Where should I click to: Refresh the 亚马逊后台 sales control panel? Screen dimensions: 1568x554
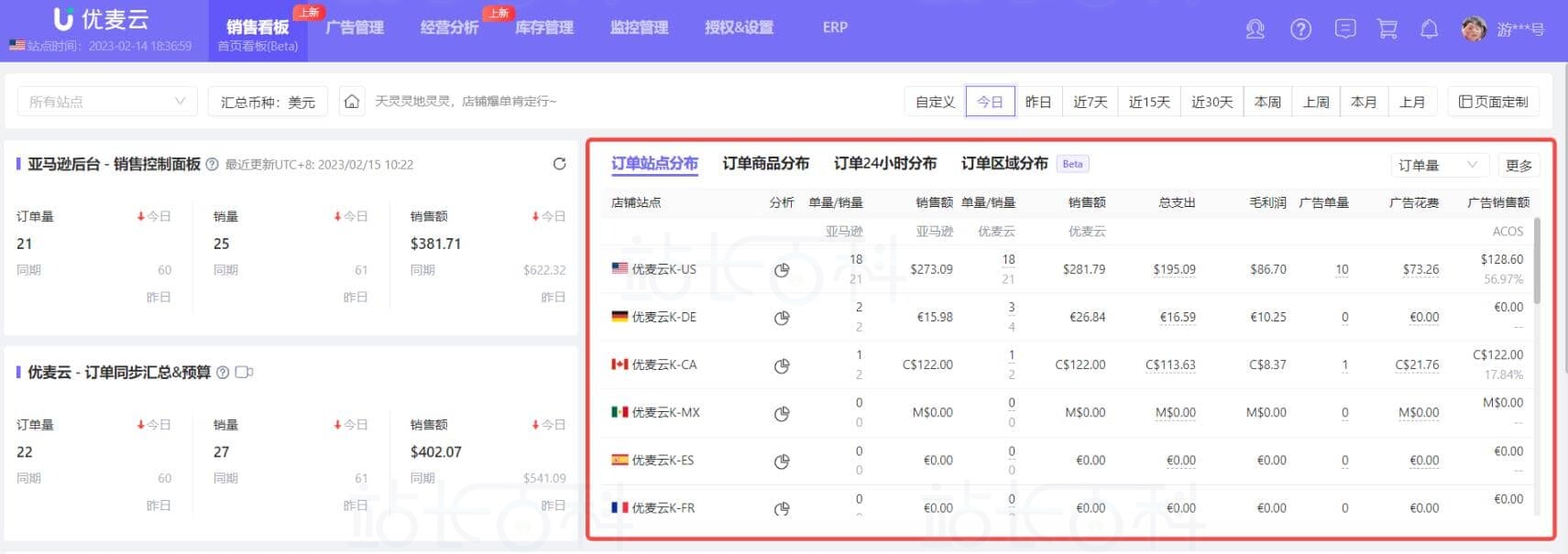(559, 164)
